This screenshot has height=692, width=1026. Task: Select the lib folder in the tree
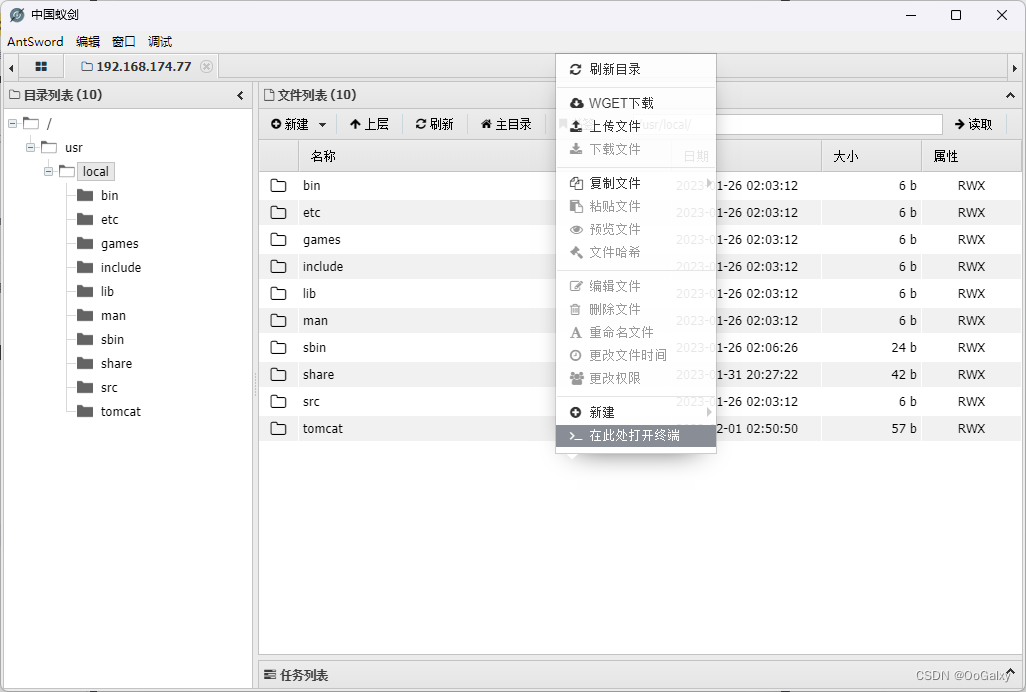click(x=107, y=292)
